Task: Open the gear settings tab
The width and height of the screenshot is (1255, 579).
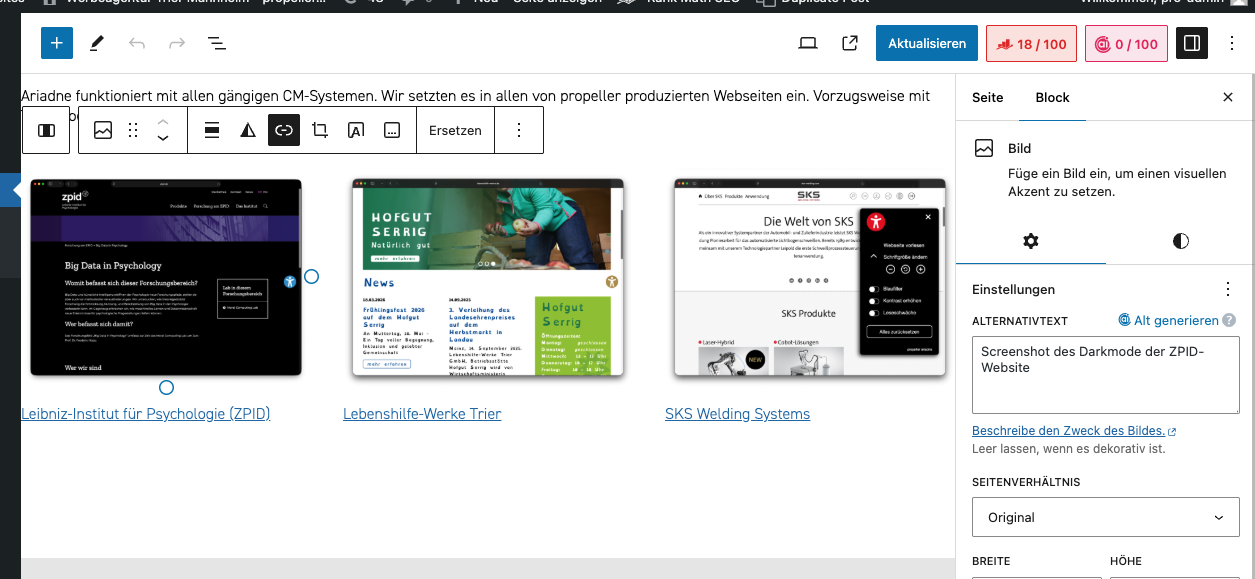Action: click(x=1031, y=241)
